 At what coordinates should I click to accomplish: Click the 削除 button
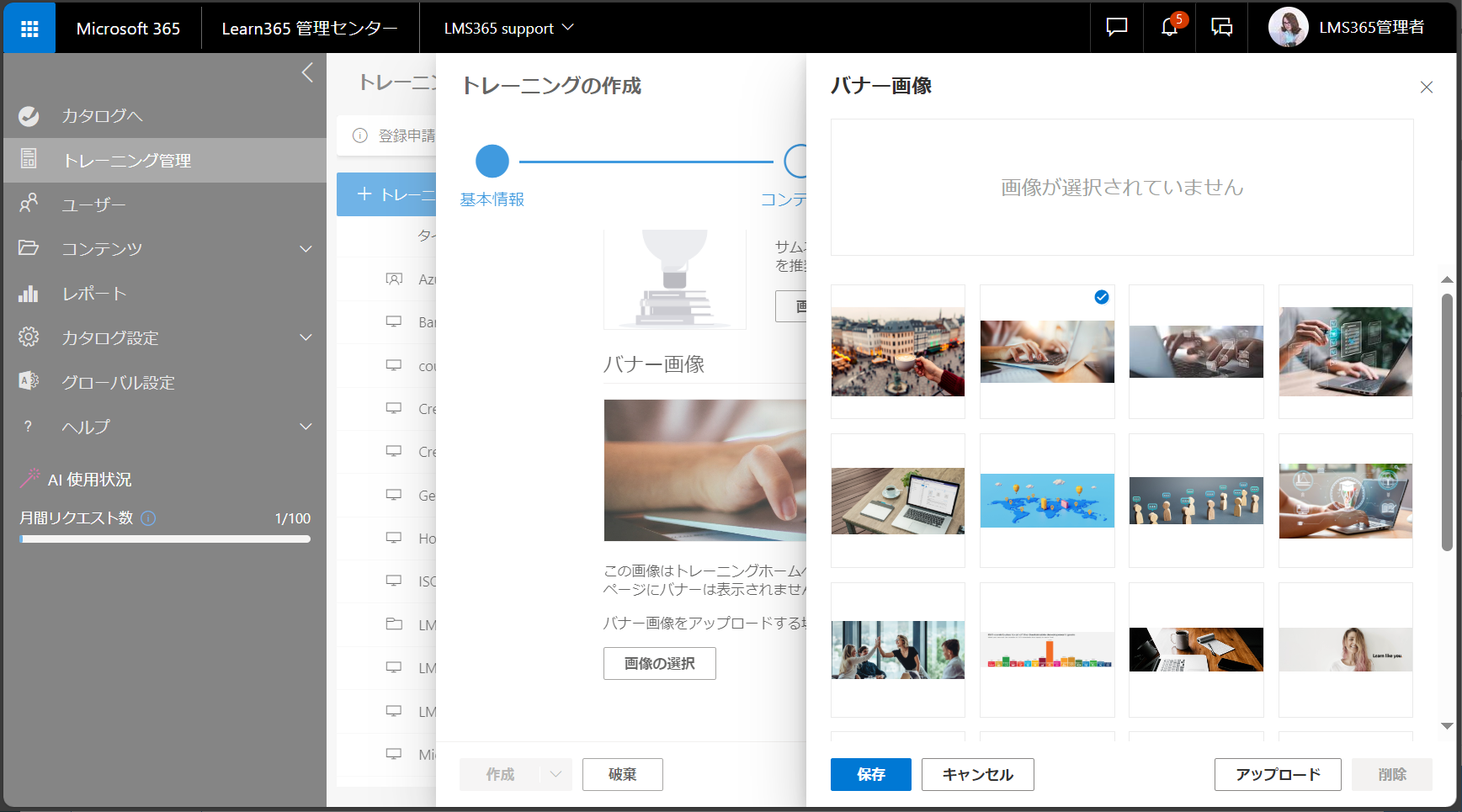point(1392,774)
